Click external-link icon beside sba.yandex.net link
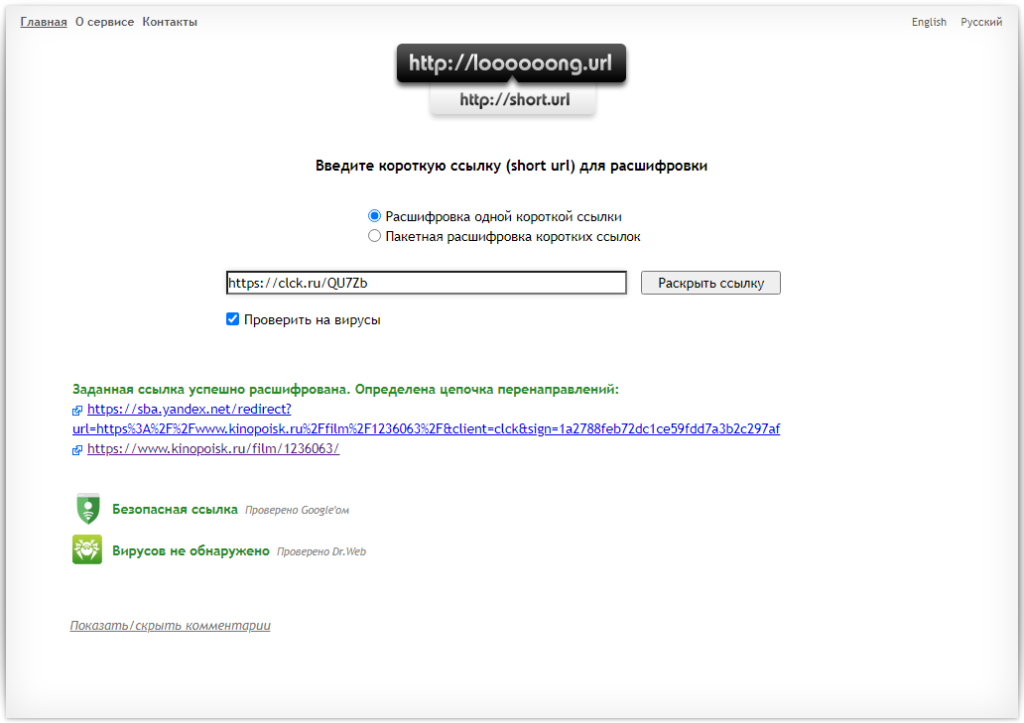The height and width of the screenshot is (723, 1024). pos(77,410)
